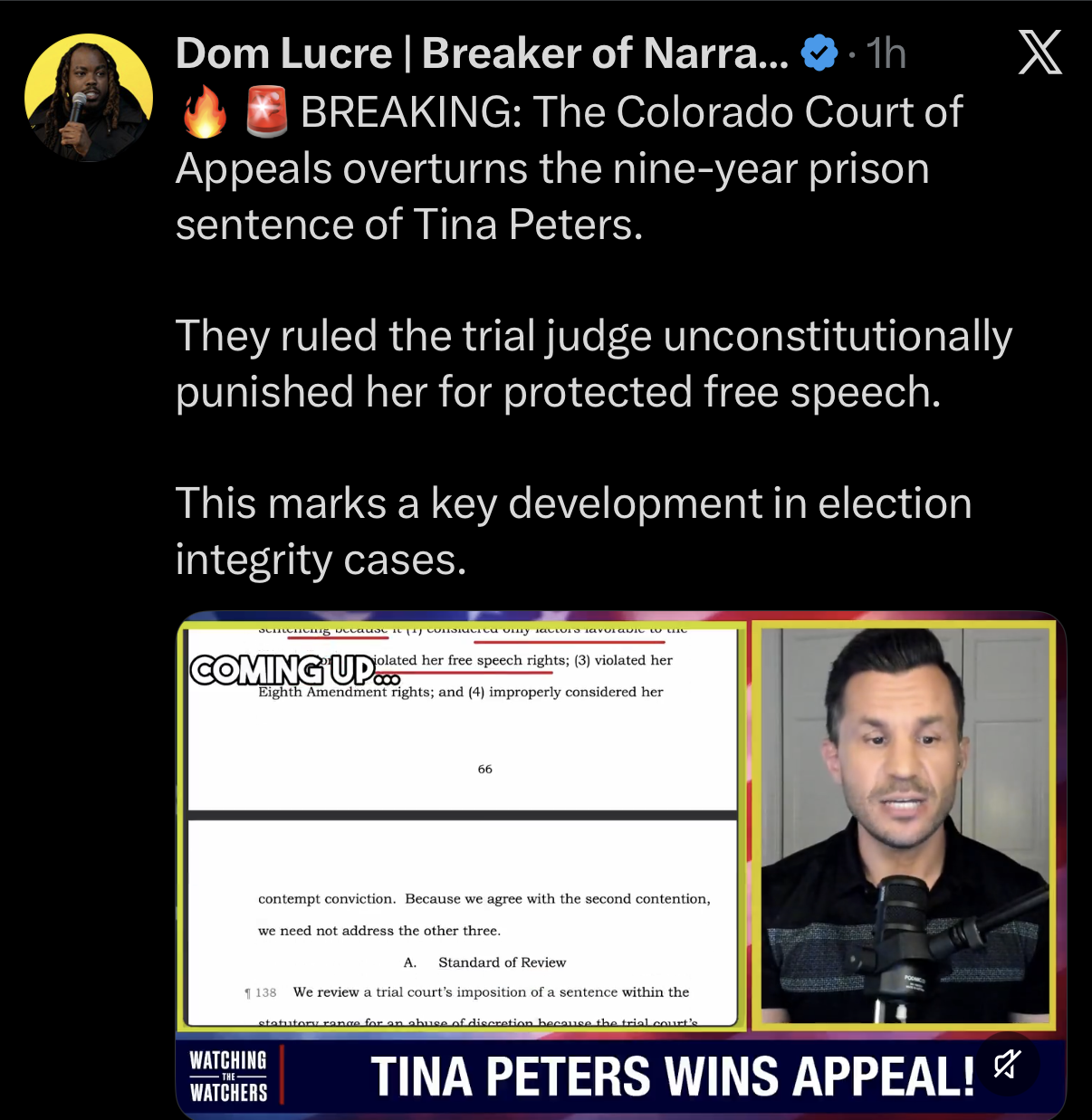Expand the truncated Breaker of Narra... name
The height and width of the screenshot is (1120, 1092).
click(605, 53)
